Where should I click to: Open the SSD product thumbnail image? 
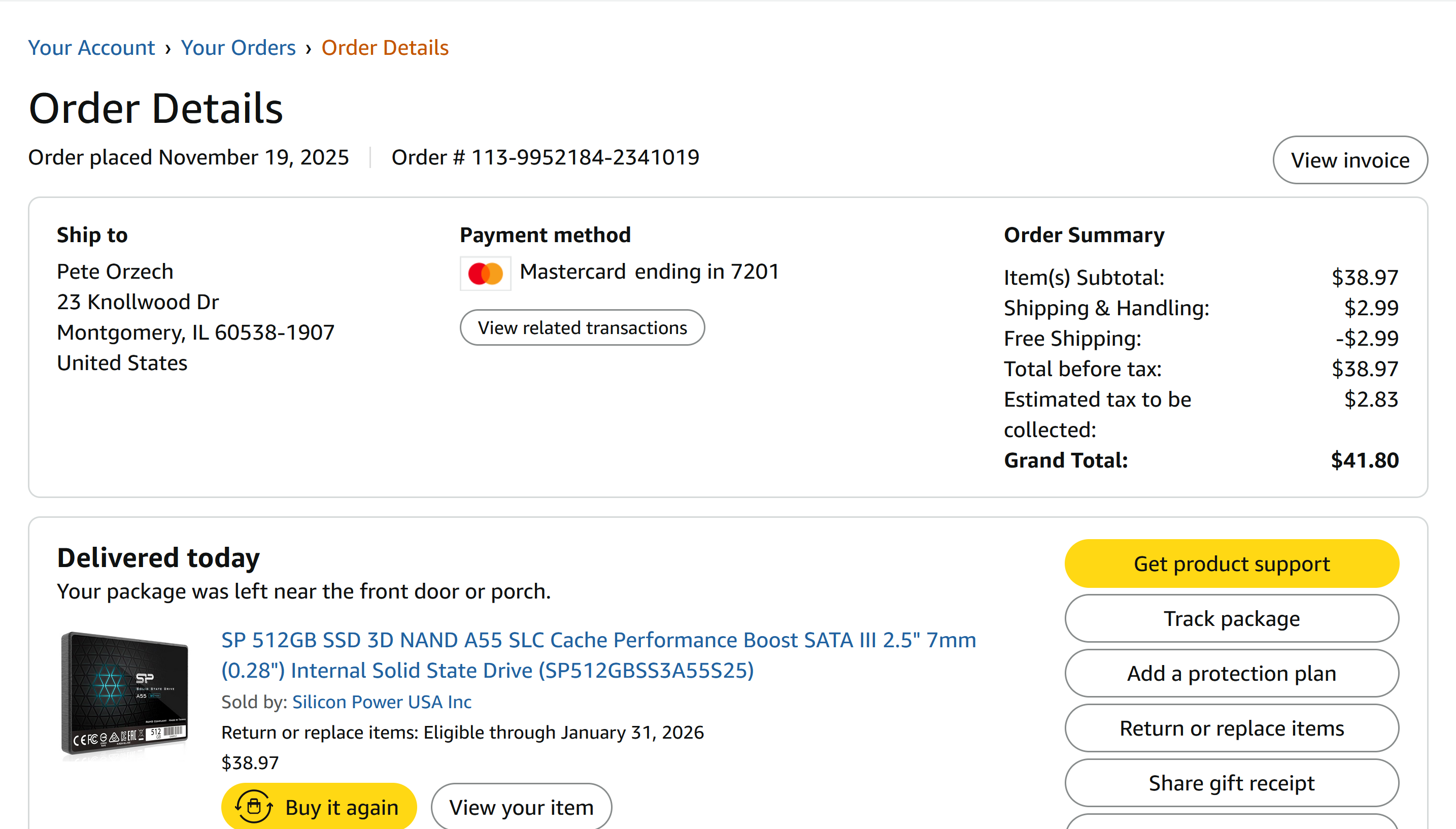click(125, 695)
